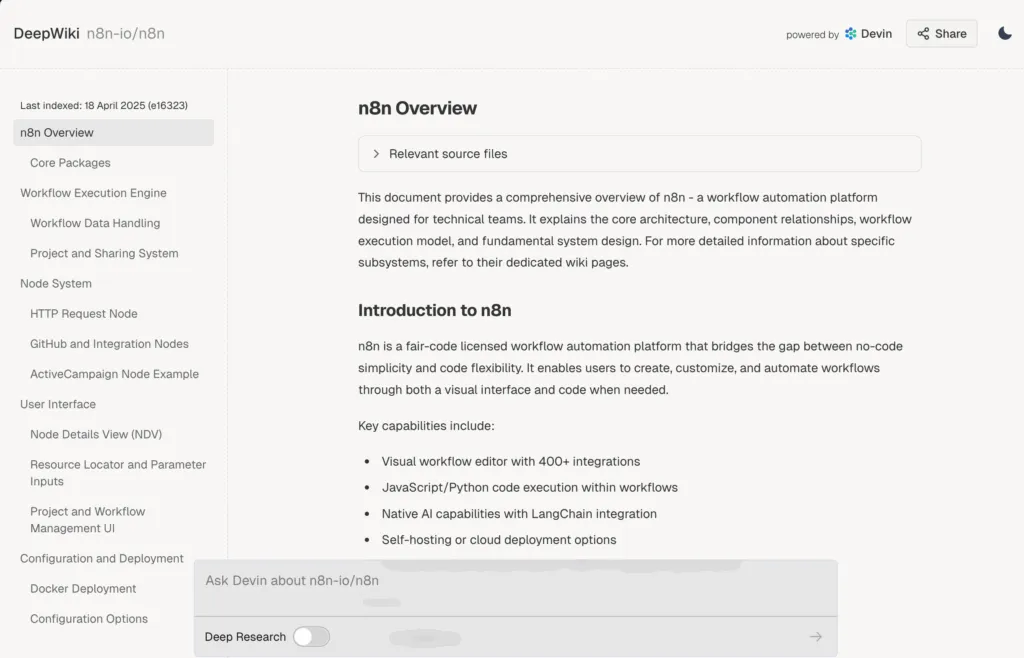The width and height of the screenshot is (1024, 658).
Task: Open the Core Packages page
Action: coord(70,163)
